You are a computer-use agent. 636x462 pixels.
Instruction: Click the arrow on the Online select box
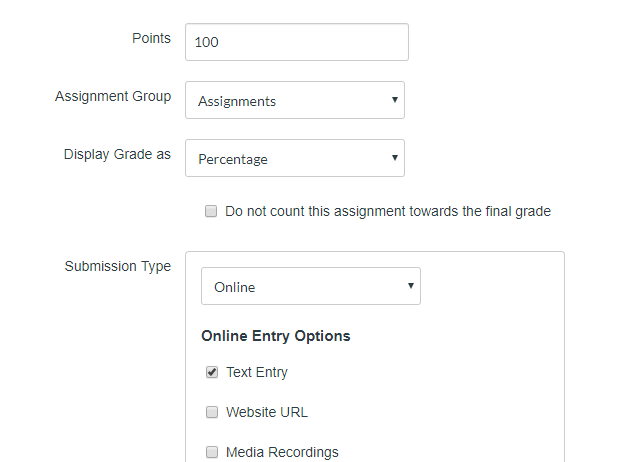[411, 287]
